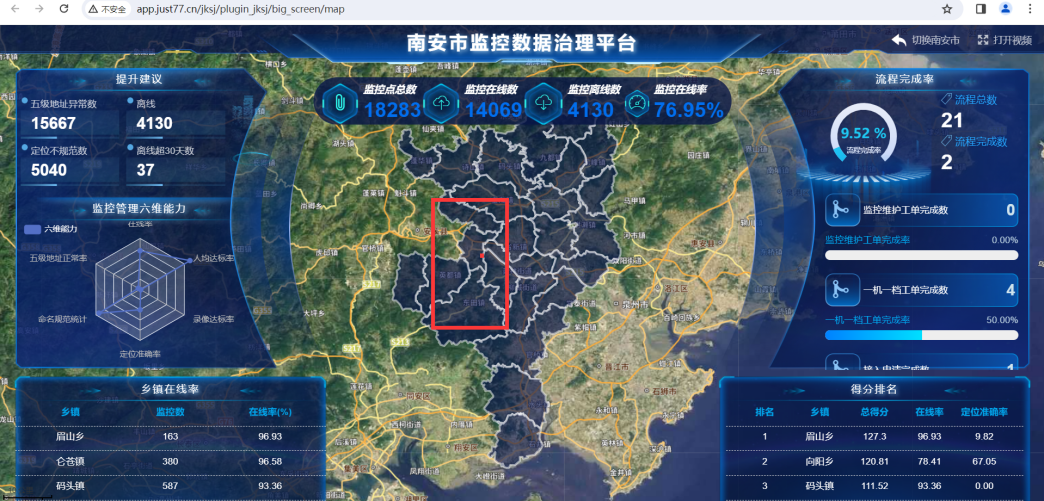
Task: Click the 监控在线数 value 14069
Action: click(493, 110)
